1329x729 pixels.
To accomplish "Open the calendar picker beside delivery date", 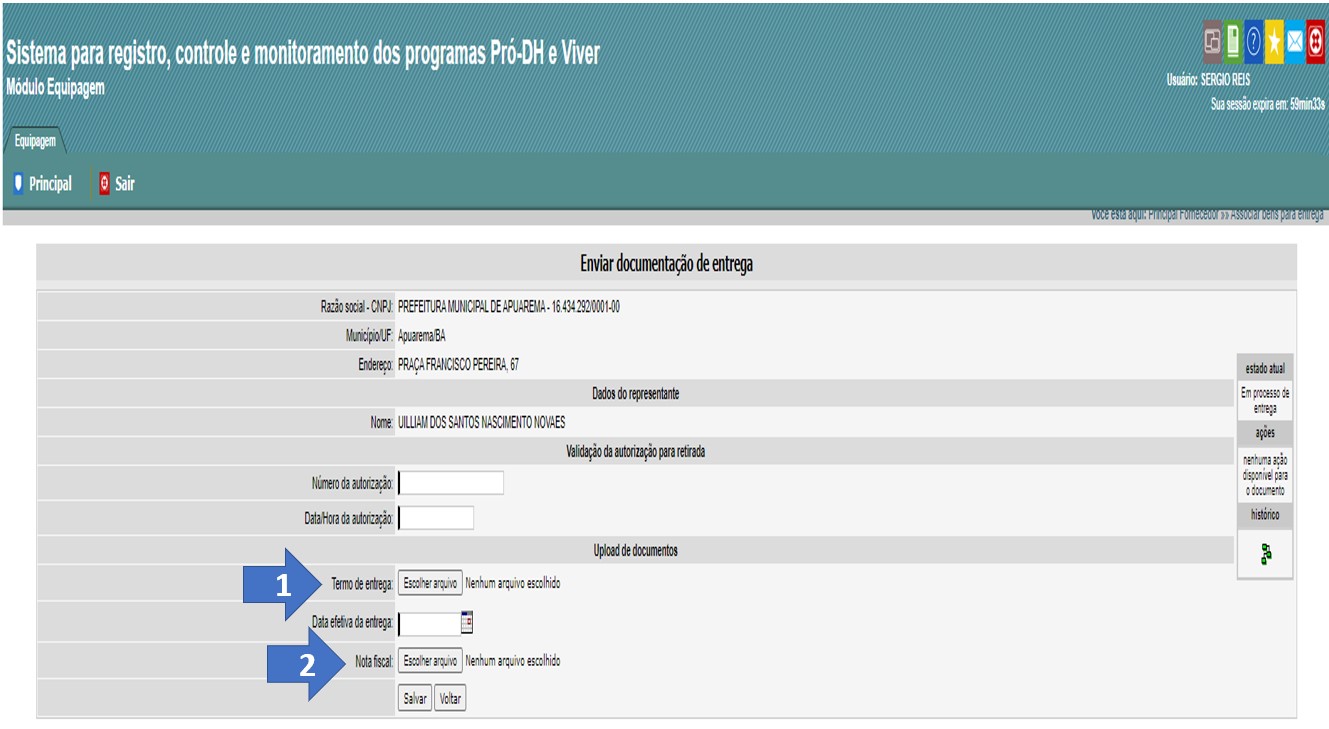I will (x=466, y=622).
